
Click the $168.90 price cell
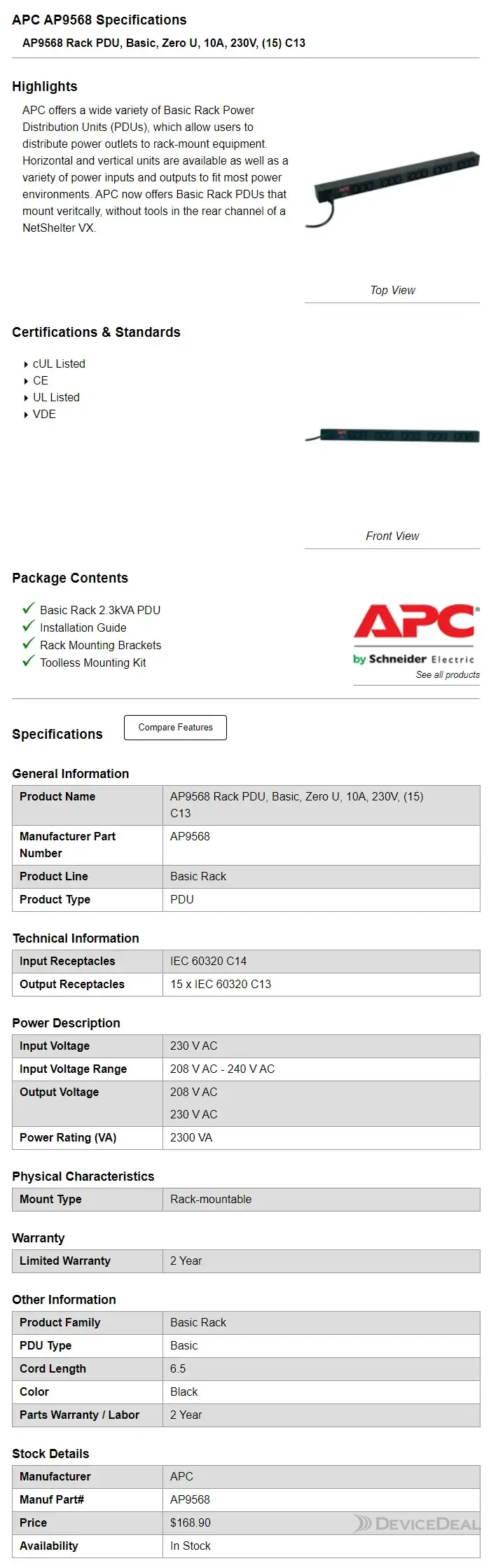(x=189, y=1522)
